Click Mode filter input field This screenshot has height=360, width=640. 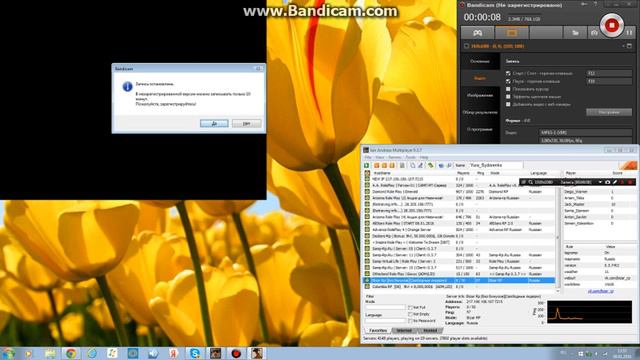coord(385,307)
